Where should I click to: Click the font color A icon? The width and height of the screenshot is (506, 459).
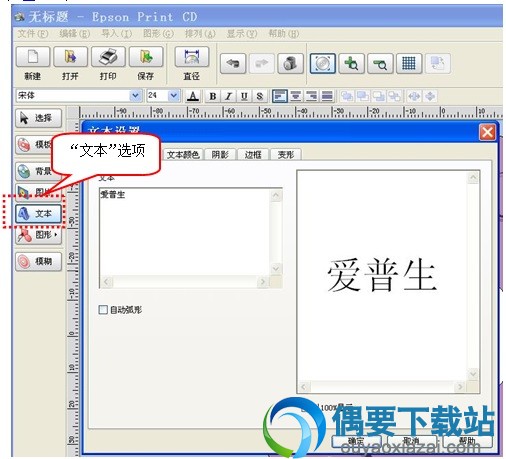[193, 96]
